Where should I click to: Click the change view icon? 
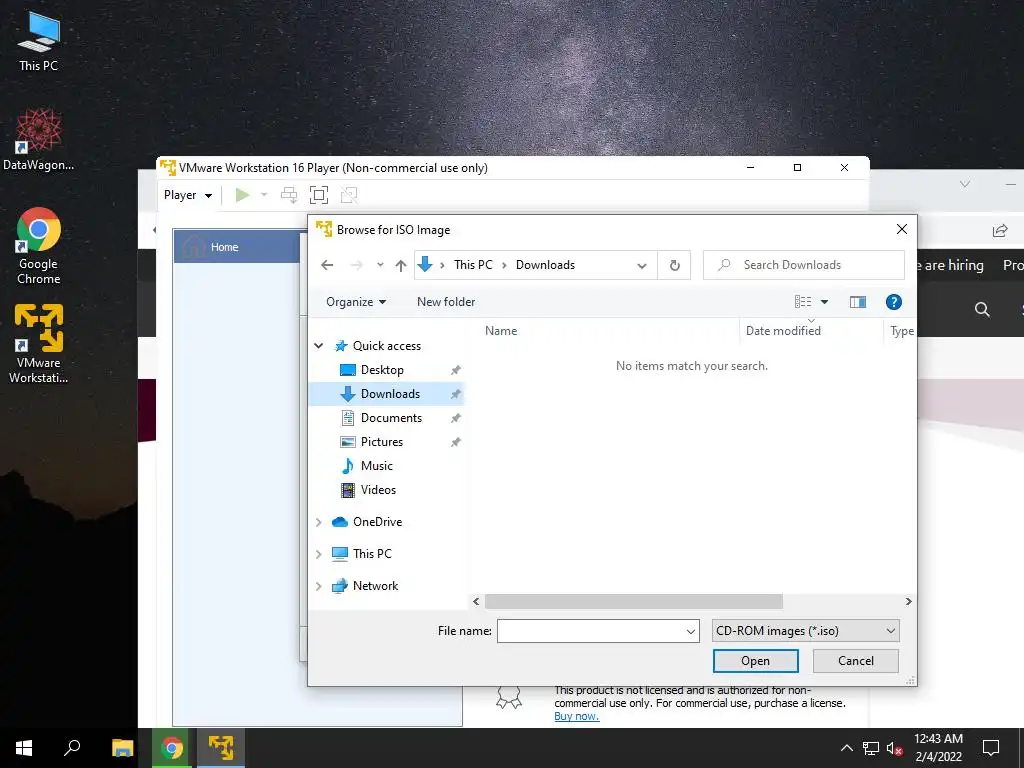click(803, 302)
